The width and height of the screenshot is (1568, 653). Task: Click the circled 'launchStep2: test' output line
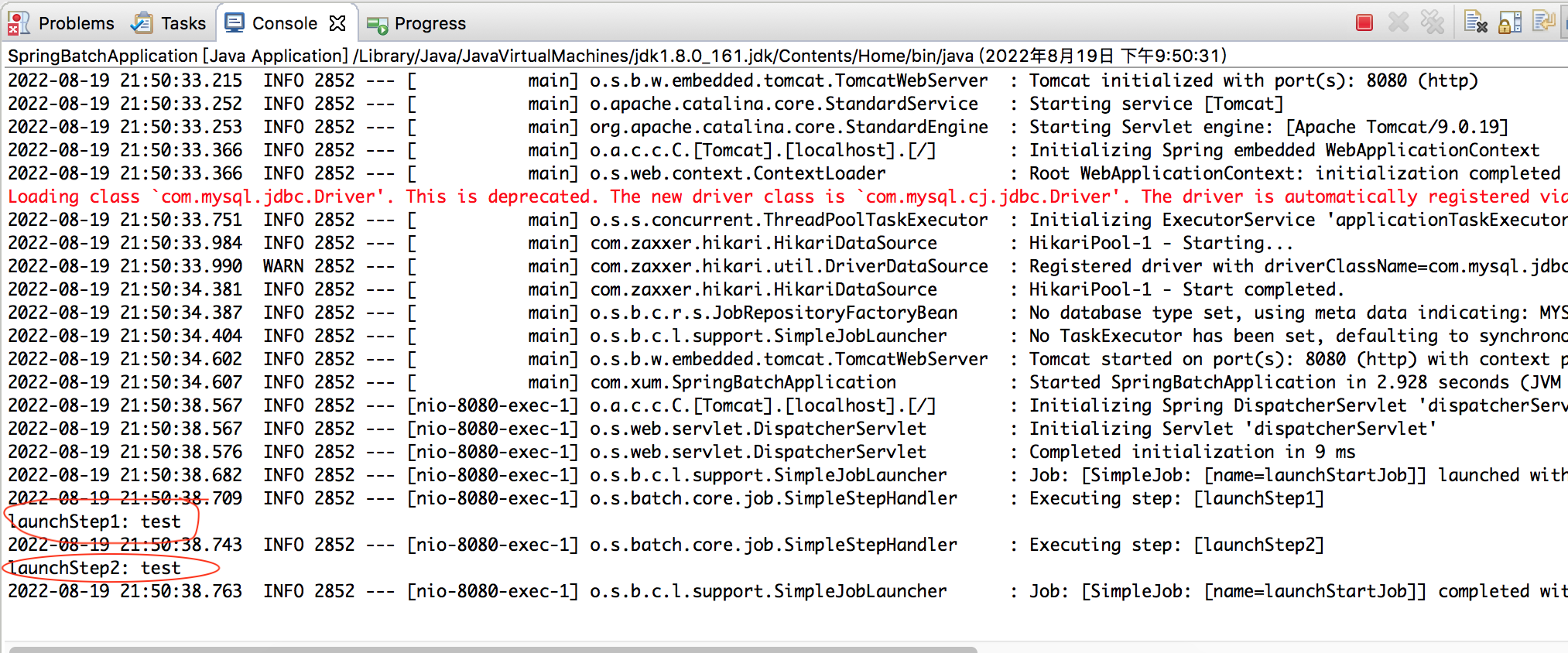click(x=95, y=568)
